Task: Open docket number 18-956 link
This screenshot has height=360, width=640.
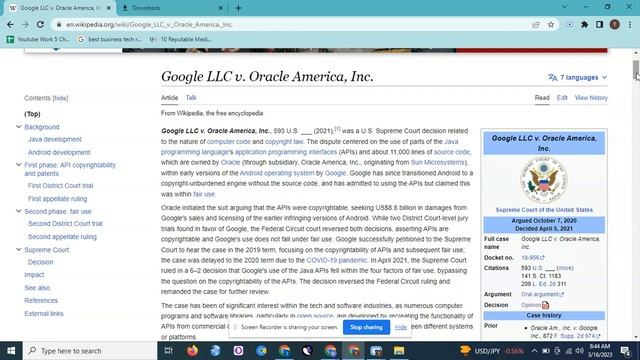Action: [533, 258]
